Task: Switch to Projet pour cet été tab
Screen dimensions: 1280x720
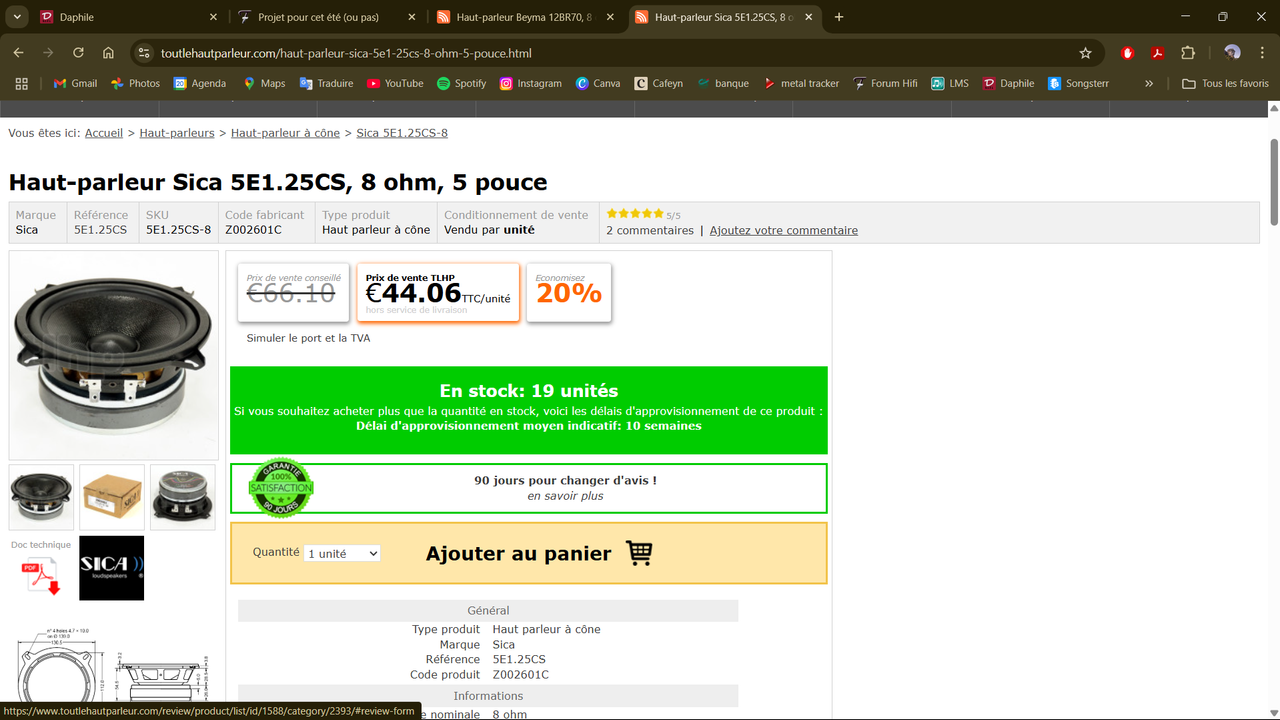Action: (x=326, y=17)
